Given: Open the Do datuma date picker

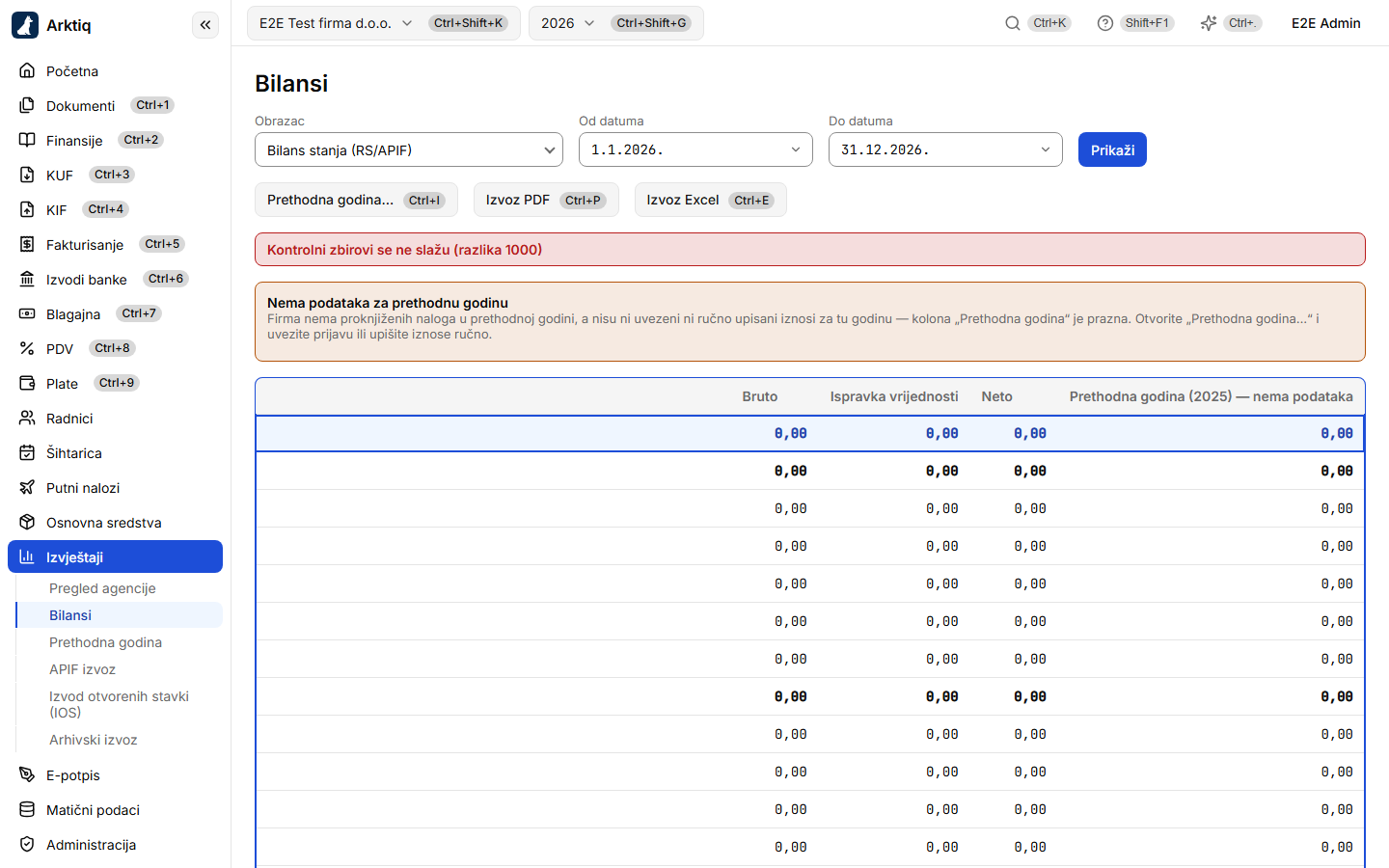Looking at the screenshot, I should tap(945, 149).
